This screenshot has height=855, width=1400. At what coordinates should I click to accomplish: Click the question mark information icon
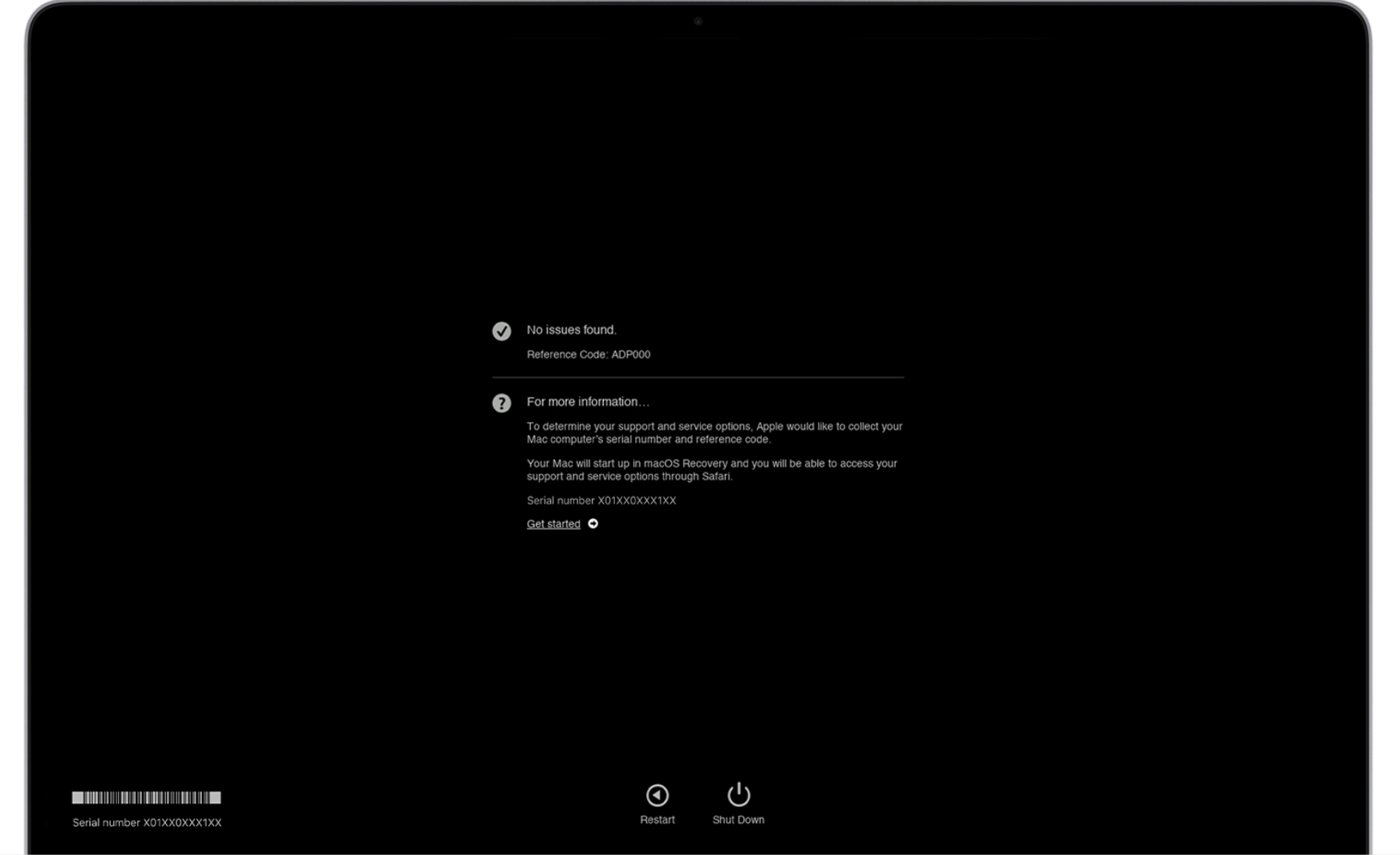501,403
